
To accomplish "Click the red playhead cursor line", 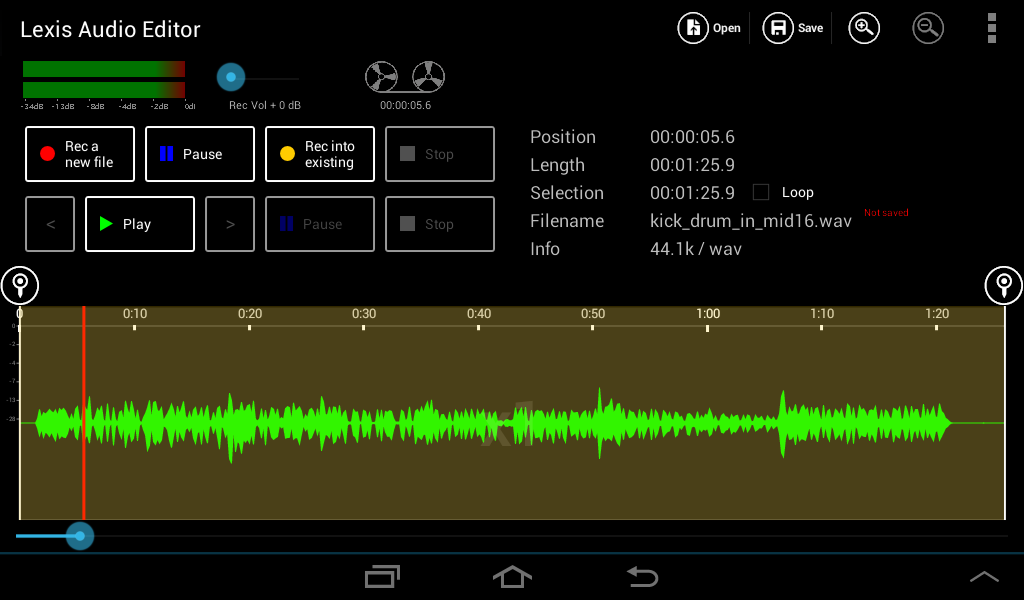I will (84, 413).
